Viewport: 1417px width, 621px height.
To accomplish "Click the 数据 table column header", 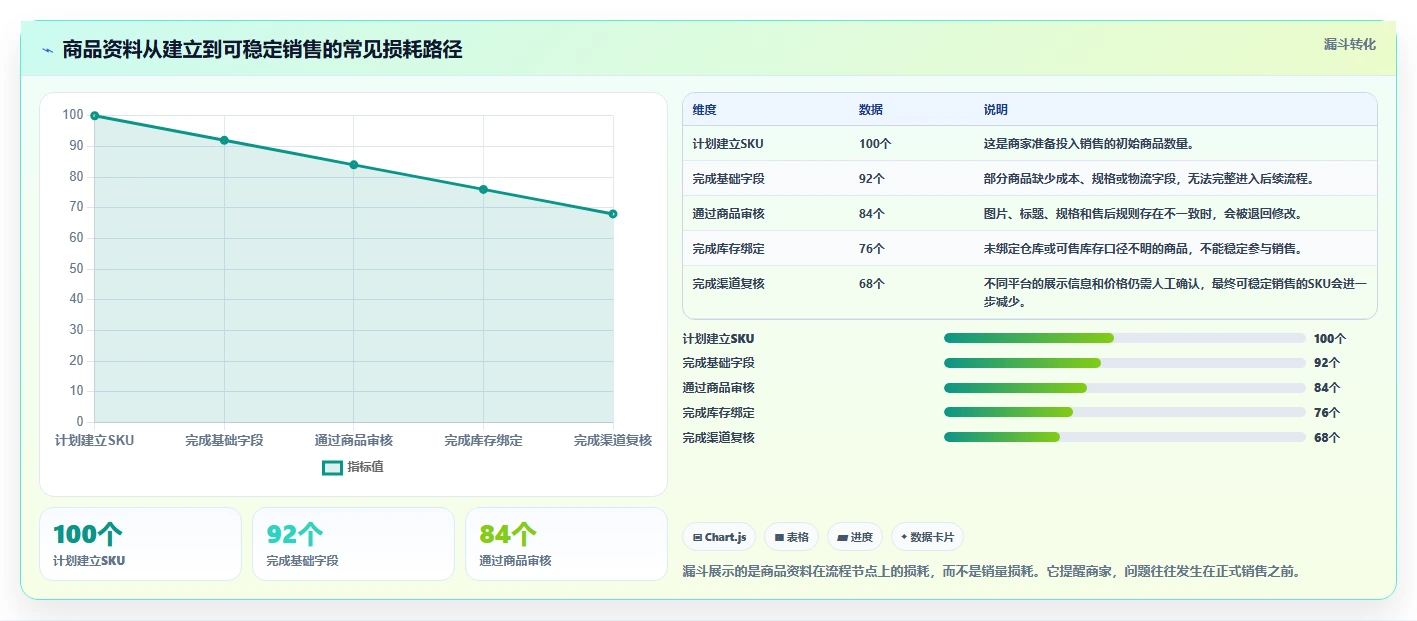I will click(870, 110).
